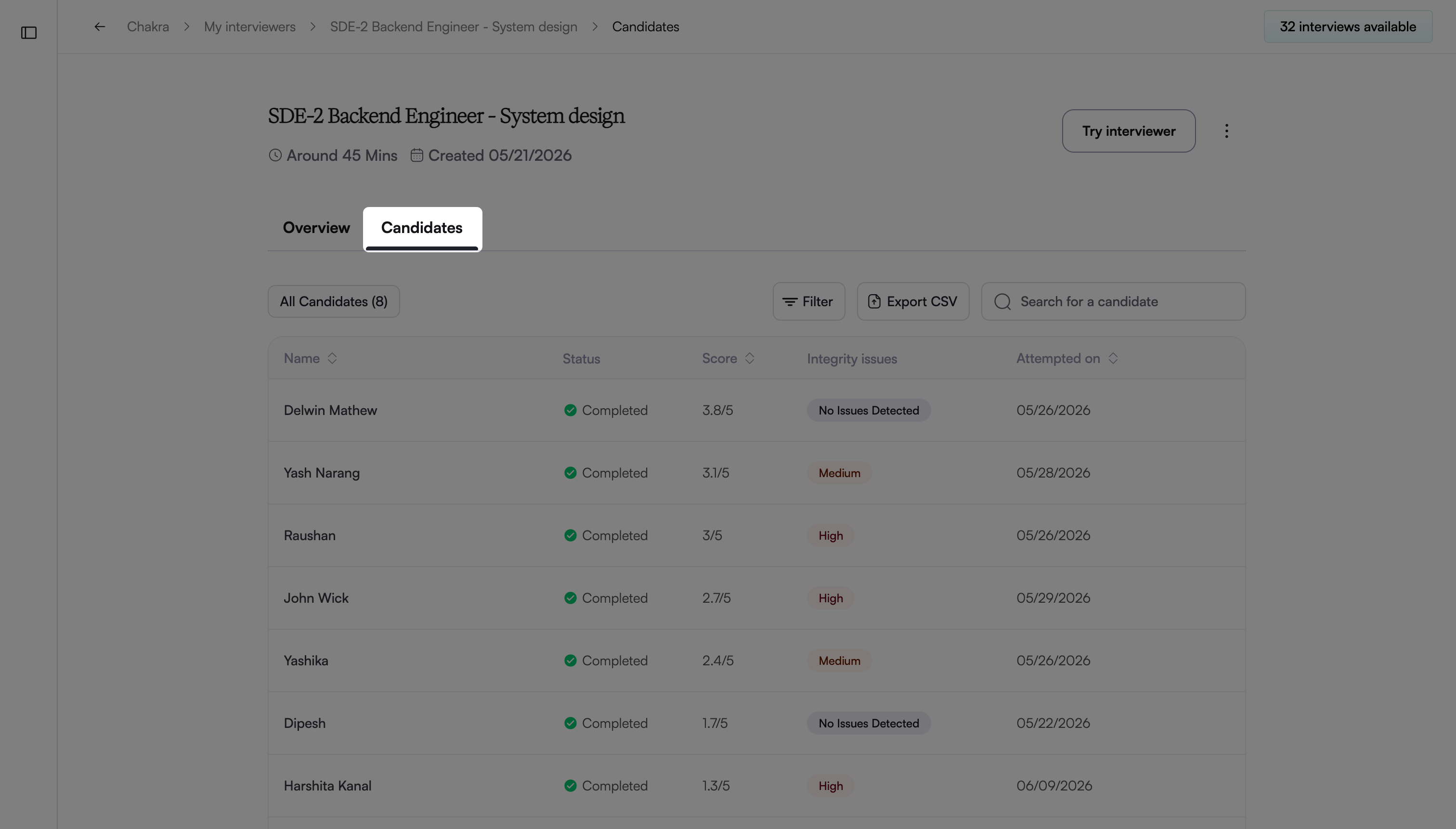Export candidates as CSV

[x=913, y=301]
